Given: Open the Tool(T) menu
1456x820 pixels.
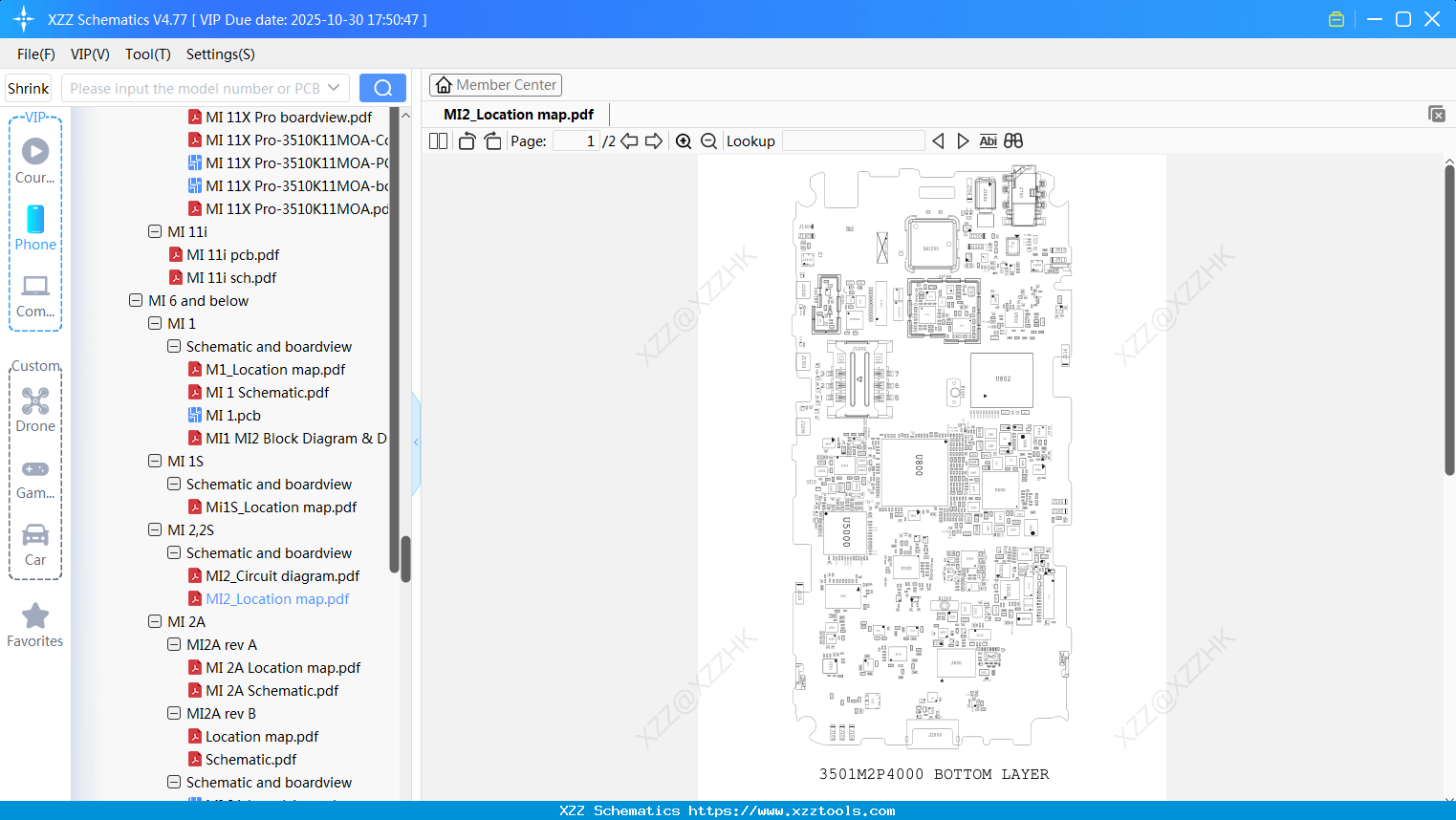Looking at the screenshot, I should [x=147, y=54].
